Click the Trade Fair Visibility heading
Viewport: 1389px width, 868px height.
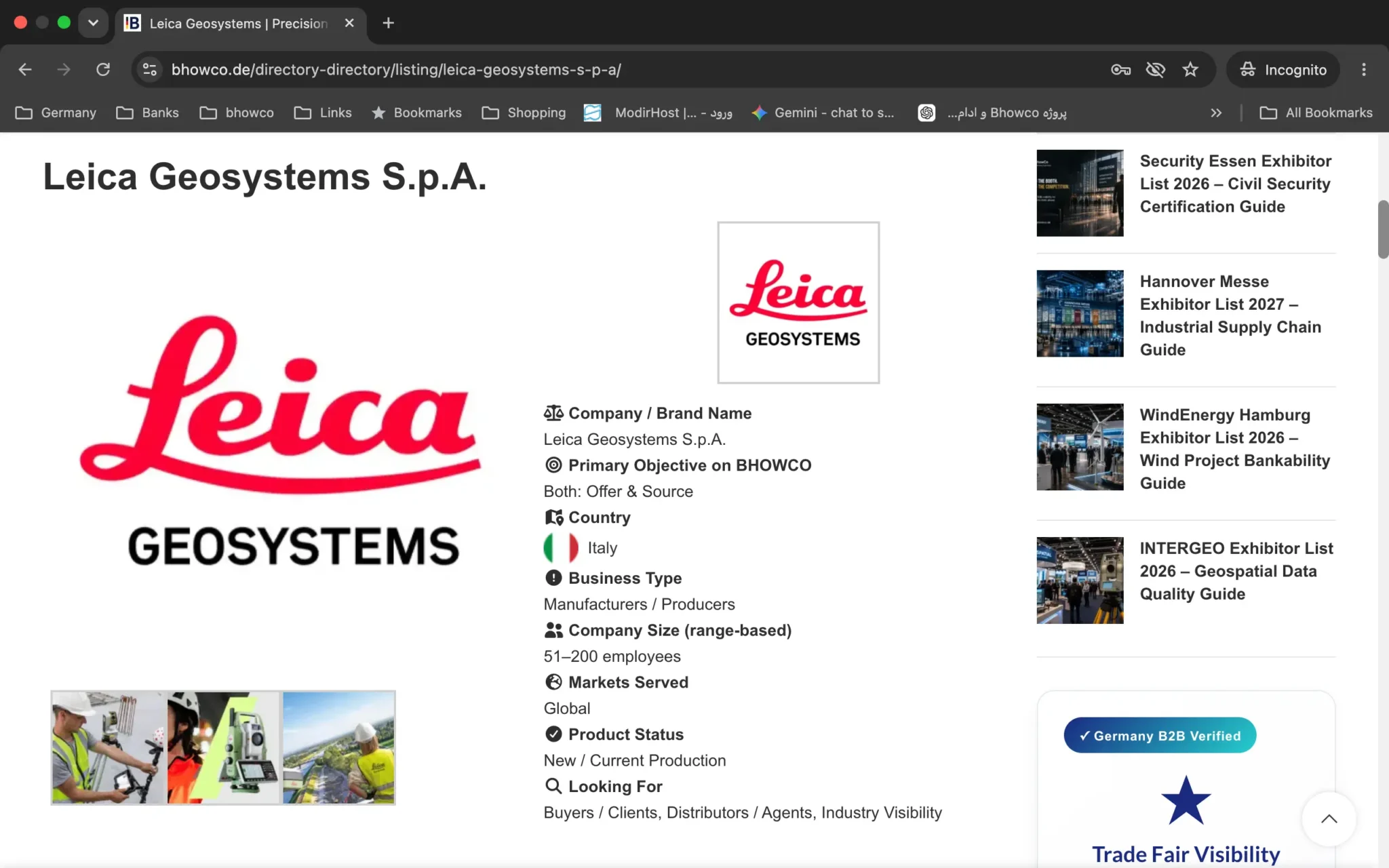(x=1186, y=854)
